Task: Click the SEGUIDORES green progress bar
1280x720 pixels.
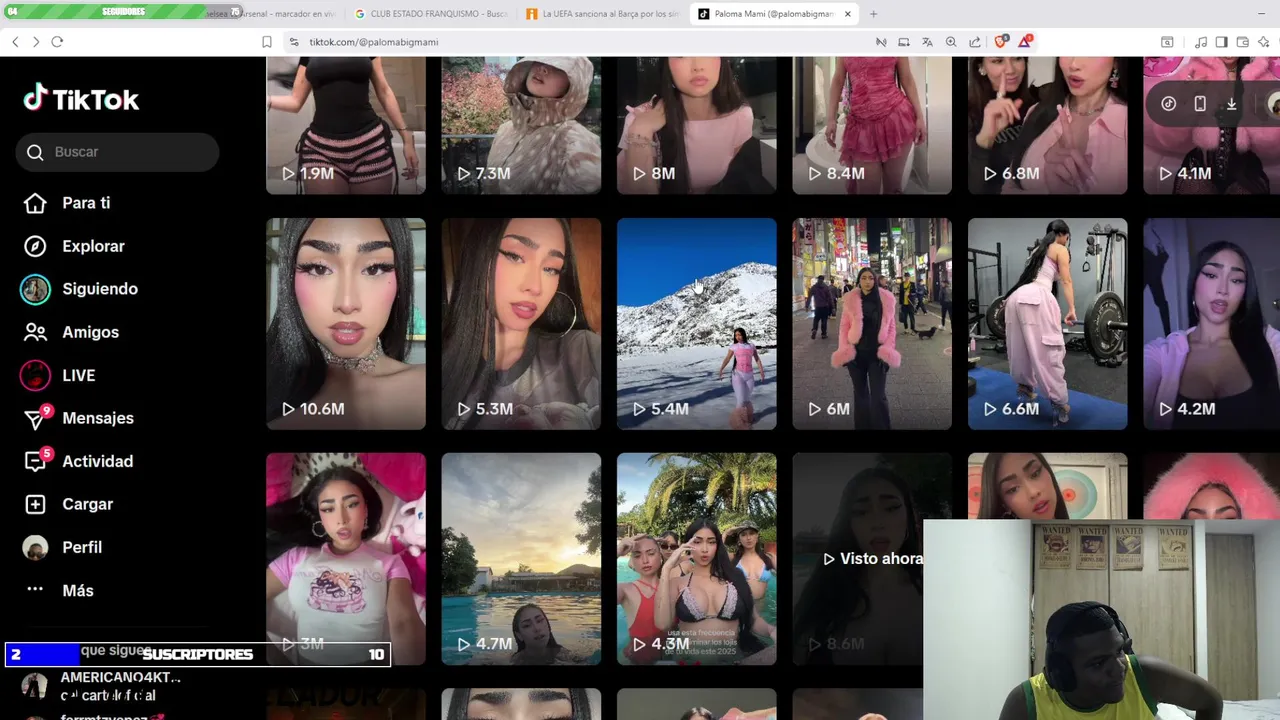Action: (x=124, y=12)
